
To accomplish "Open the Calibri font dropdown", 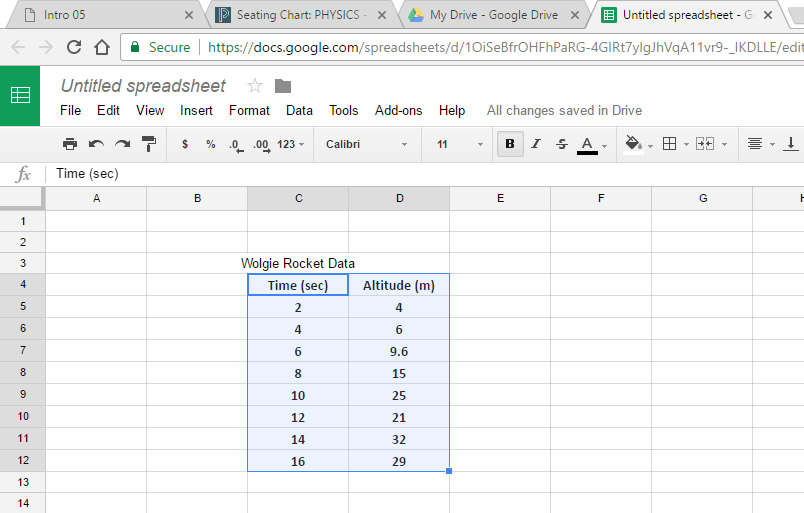I will (x=367, y=144).
